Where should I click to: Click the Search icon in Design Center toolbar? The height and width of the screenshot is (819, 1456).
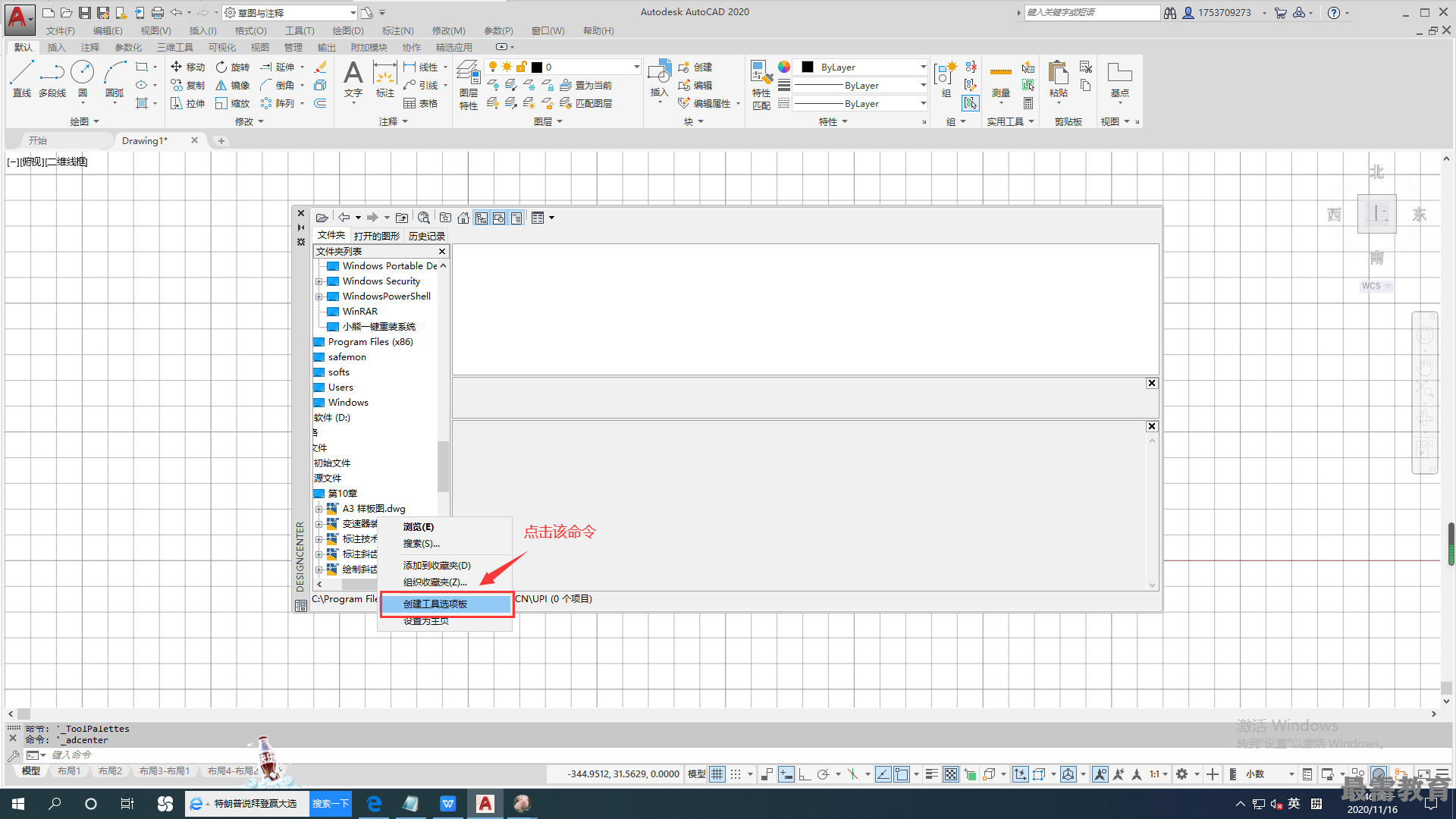(424, 218)
